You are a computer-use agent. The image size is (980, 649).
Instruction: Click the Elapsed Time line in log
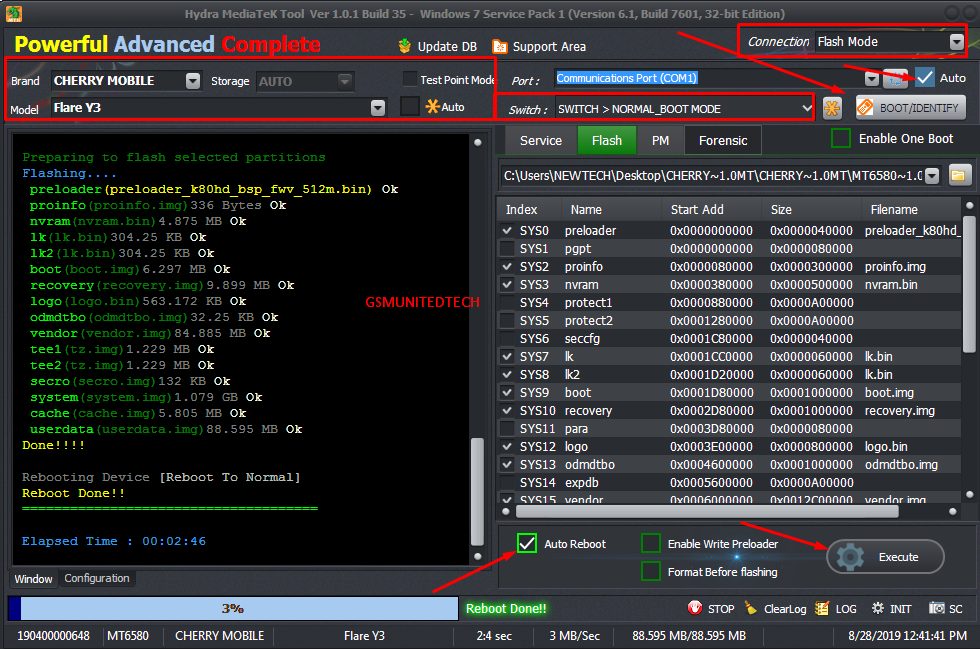[114, 541]
